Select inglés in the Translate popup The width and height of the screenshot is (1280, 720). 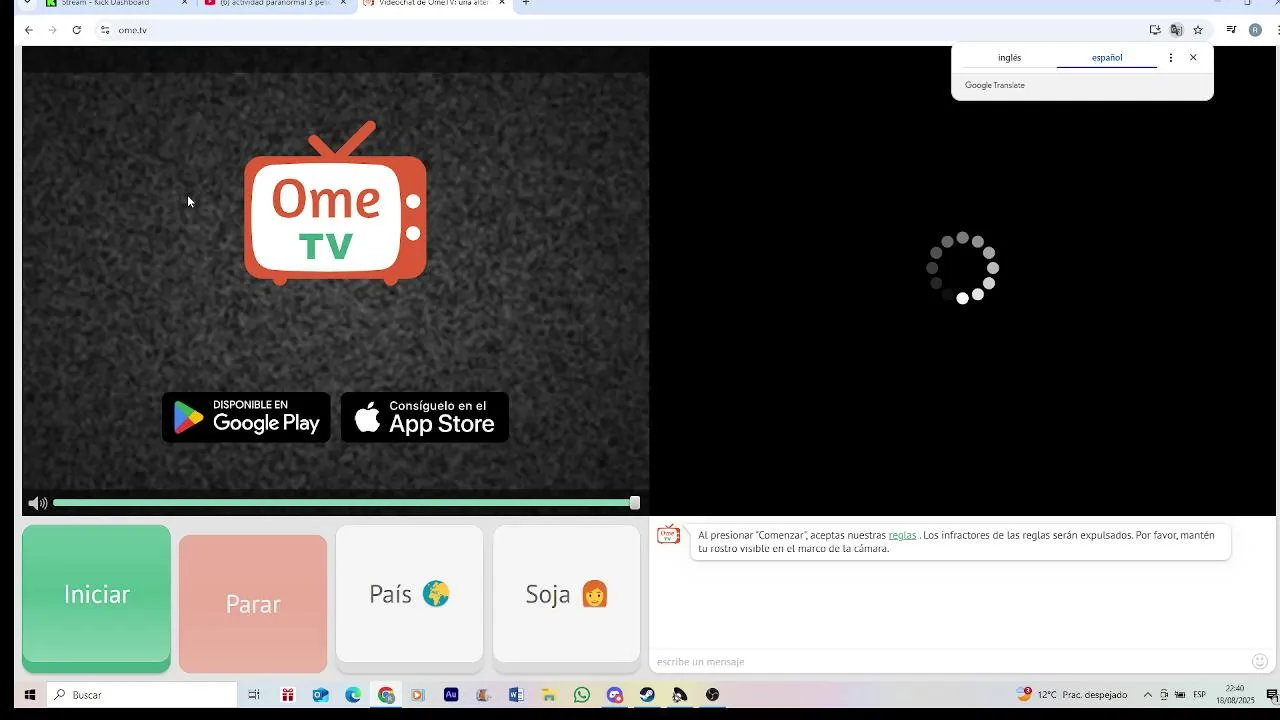tap(1009, 58)
